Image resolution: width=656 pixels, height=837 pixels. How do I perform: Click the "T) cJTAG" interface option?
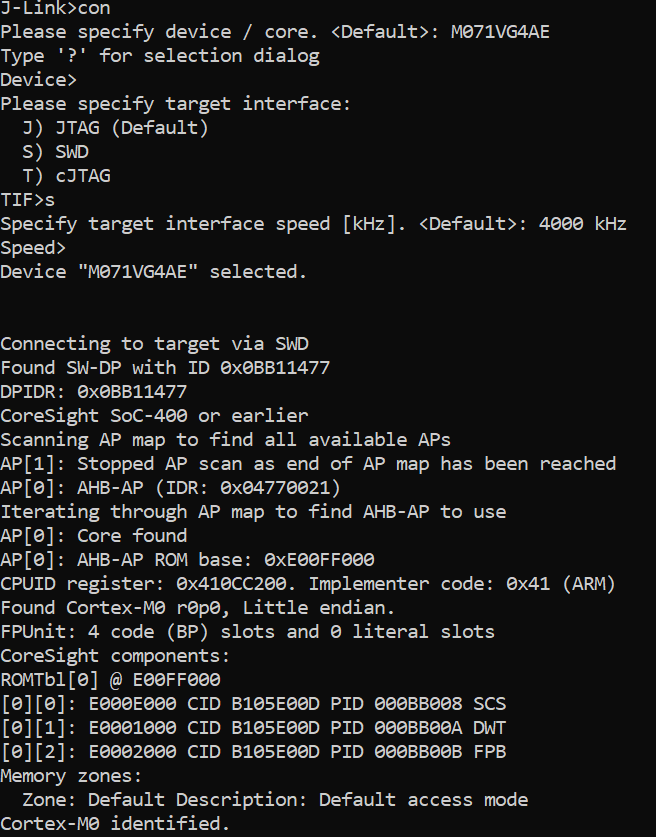coord(66,176)
